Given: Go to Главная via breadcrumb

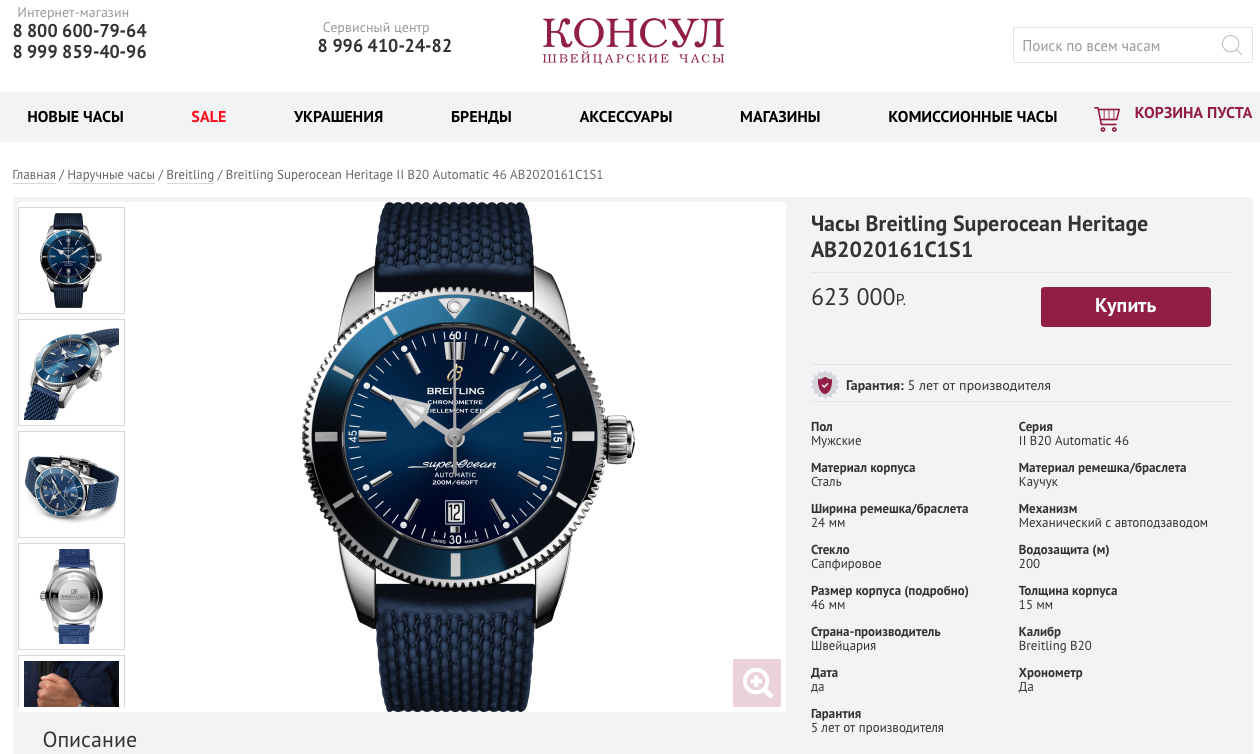Looking at the screenshot, I should (34, 175).
